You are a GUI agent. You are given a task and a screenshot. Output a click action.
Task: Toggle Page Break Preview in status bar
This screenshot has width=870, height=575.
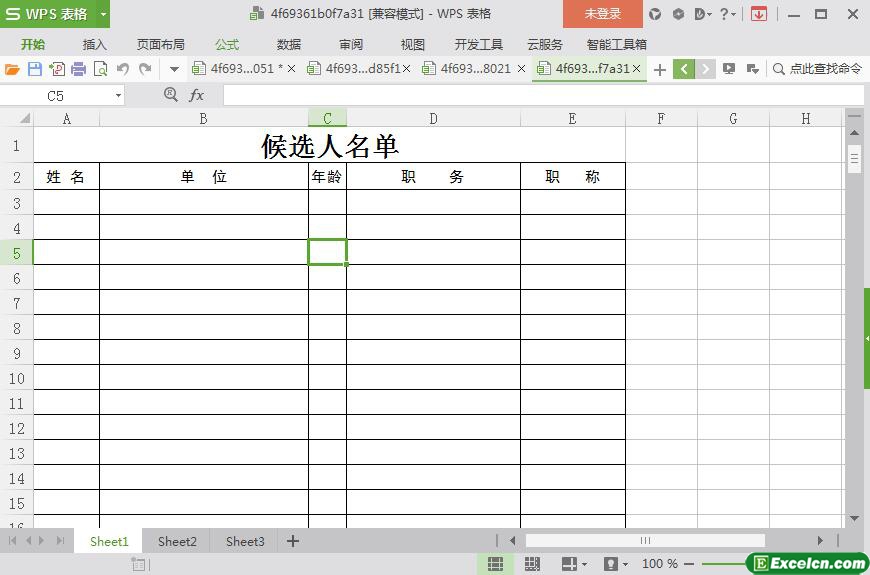[532, 564]
